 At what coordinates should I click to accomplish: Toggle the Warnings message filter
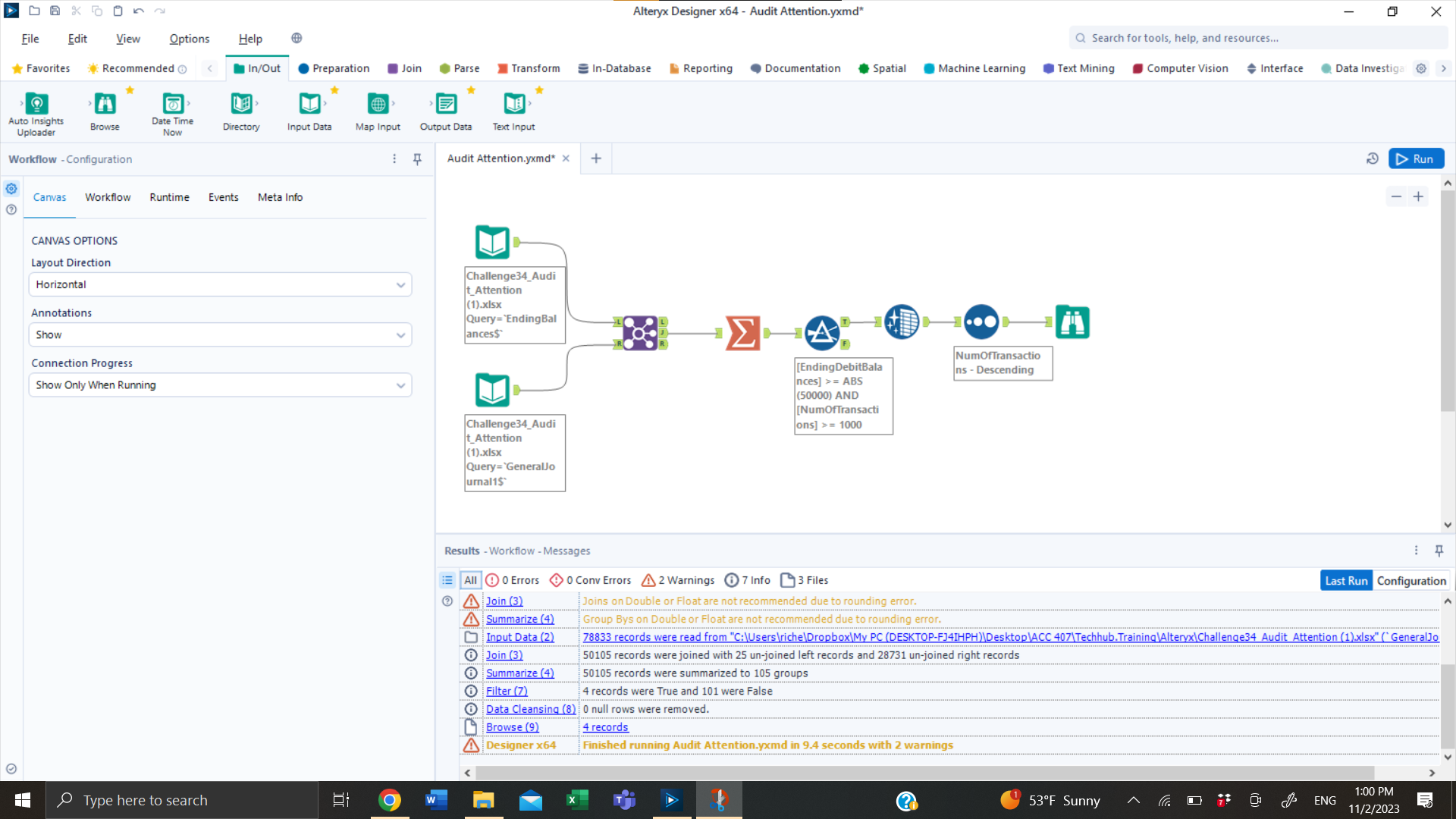coord(678,580)
